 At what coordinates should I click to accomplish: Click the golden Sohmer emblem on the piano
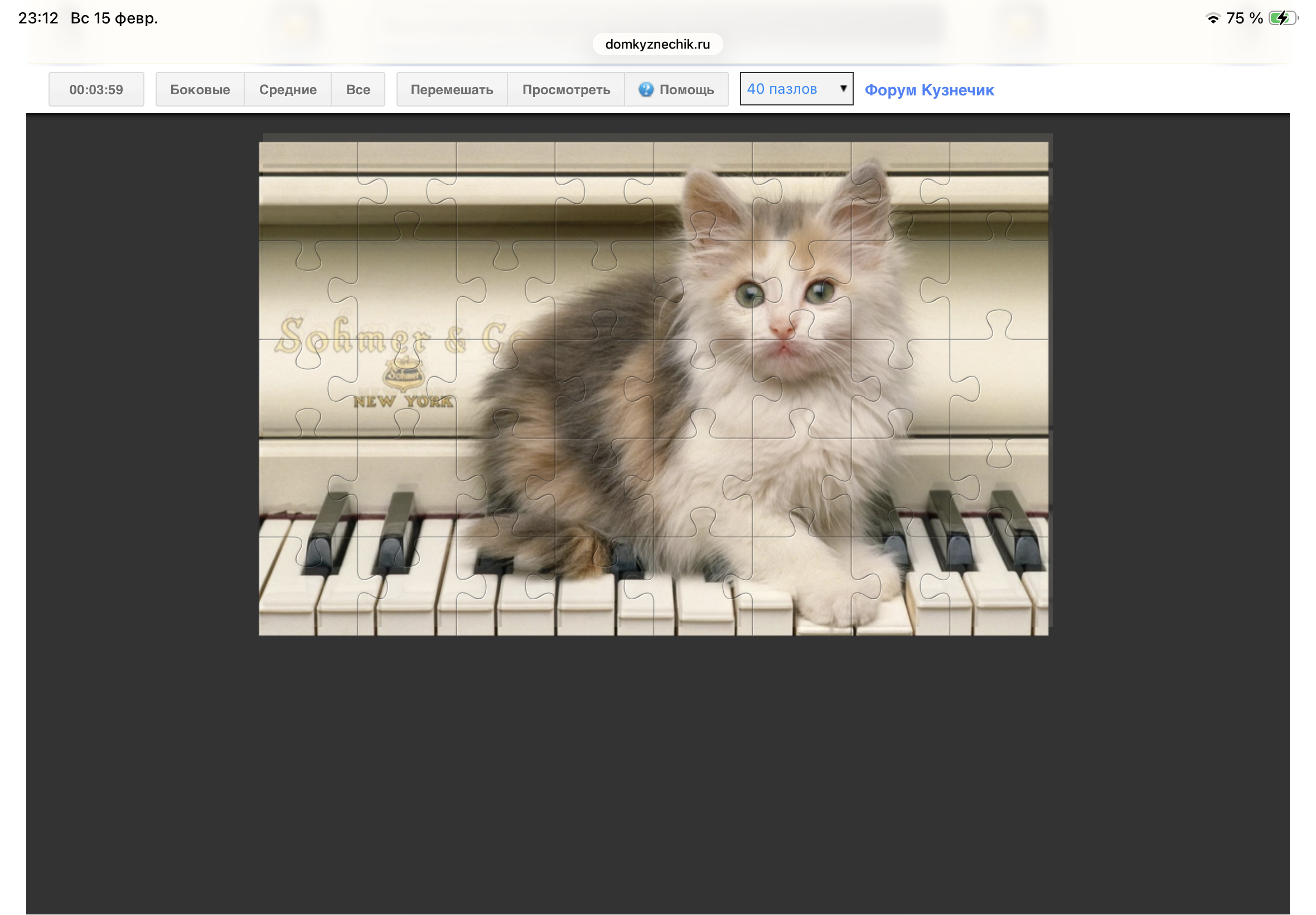[x=403, y=375]
